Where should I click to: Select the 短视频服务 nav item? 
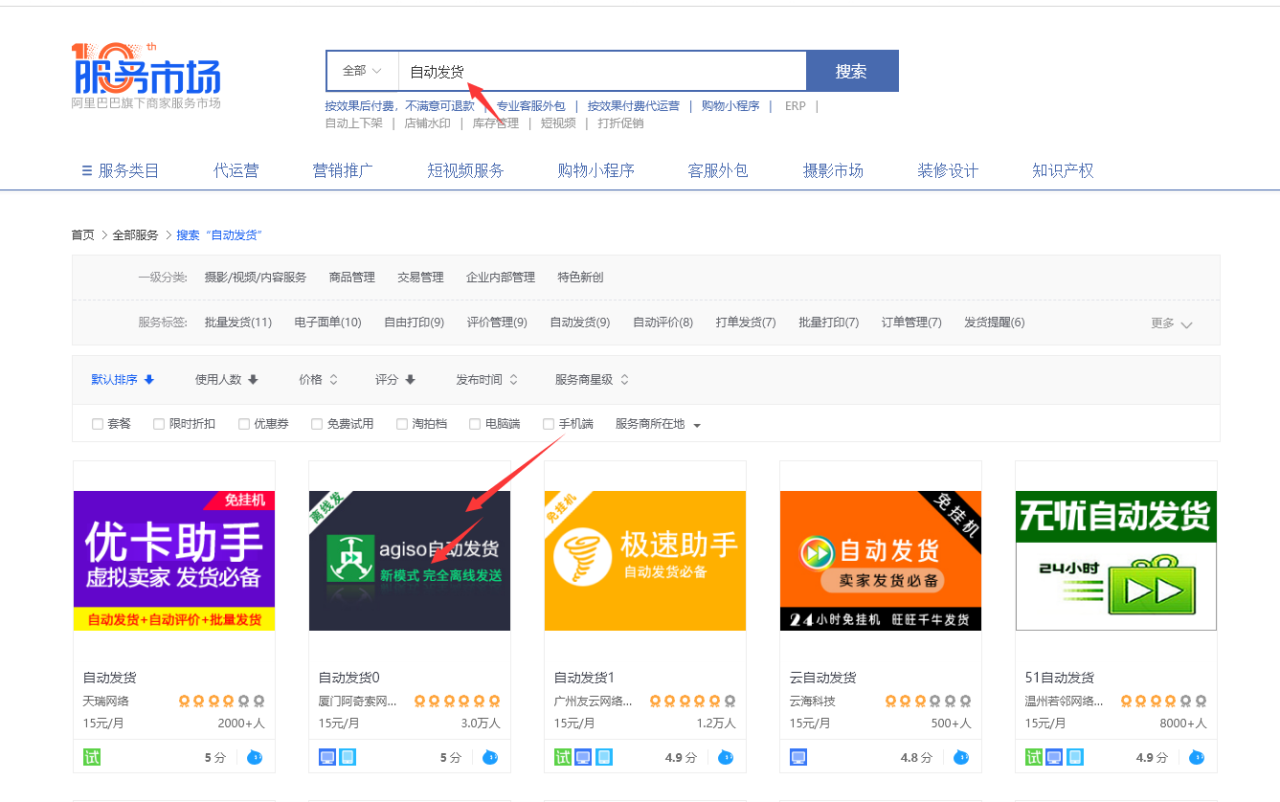[466, 171]
